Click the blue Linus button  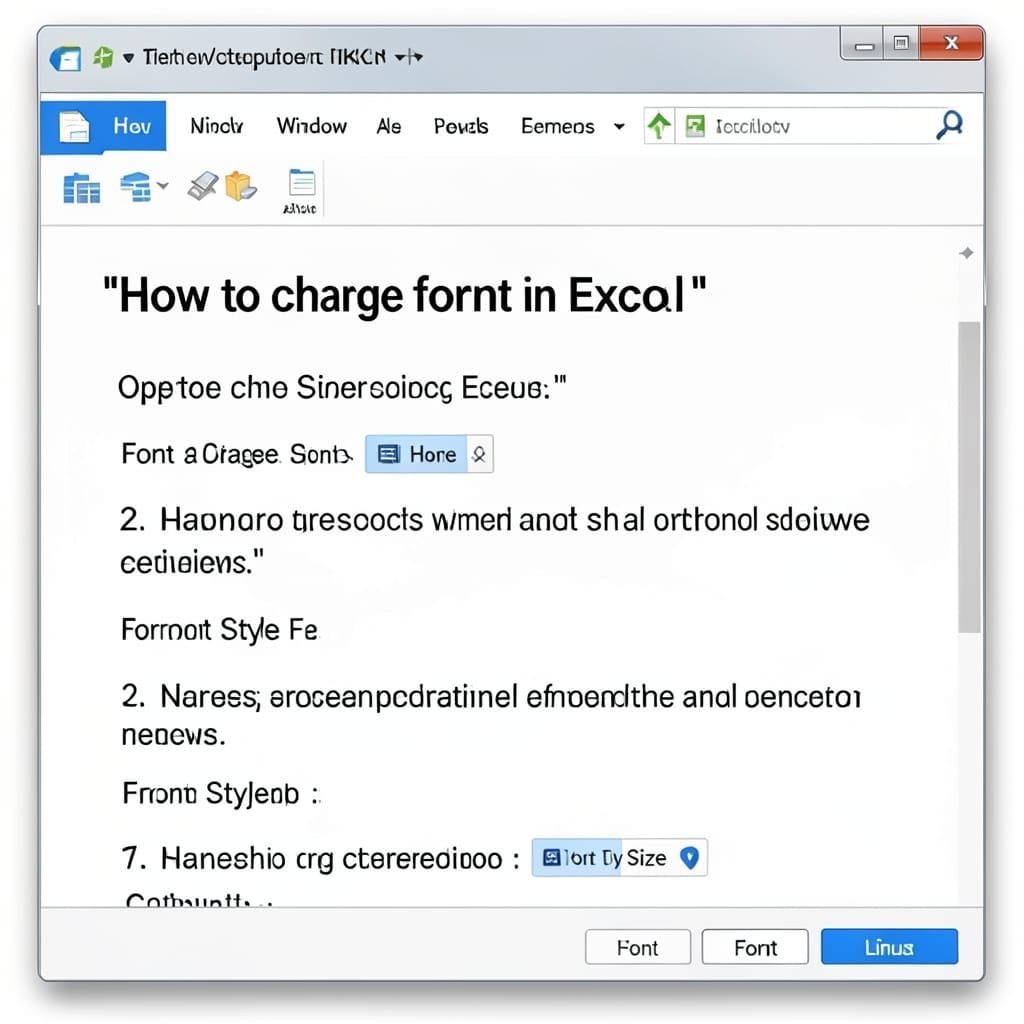(x=889, y=947)
